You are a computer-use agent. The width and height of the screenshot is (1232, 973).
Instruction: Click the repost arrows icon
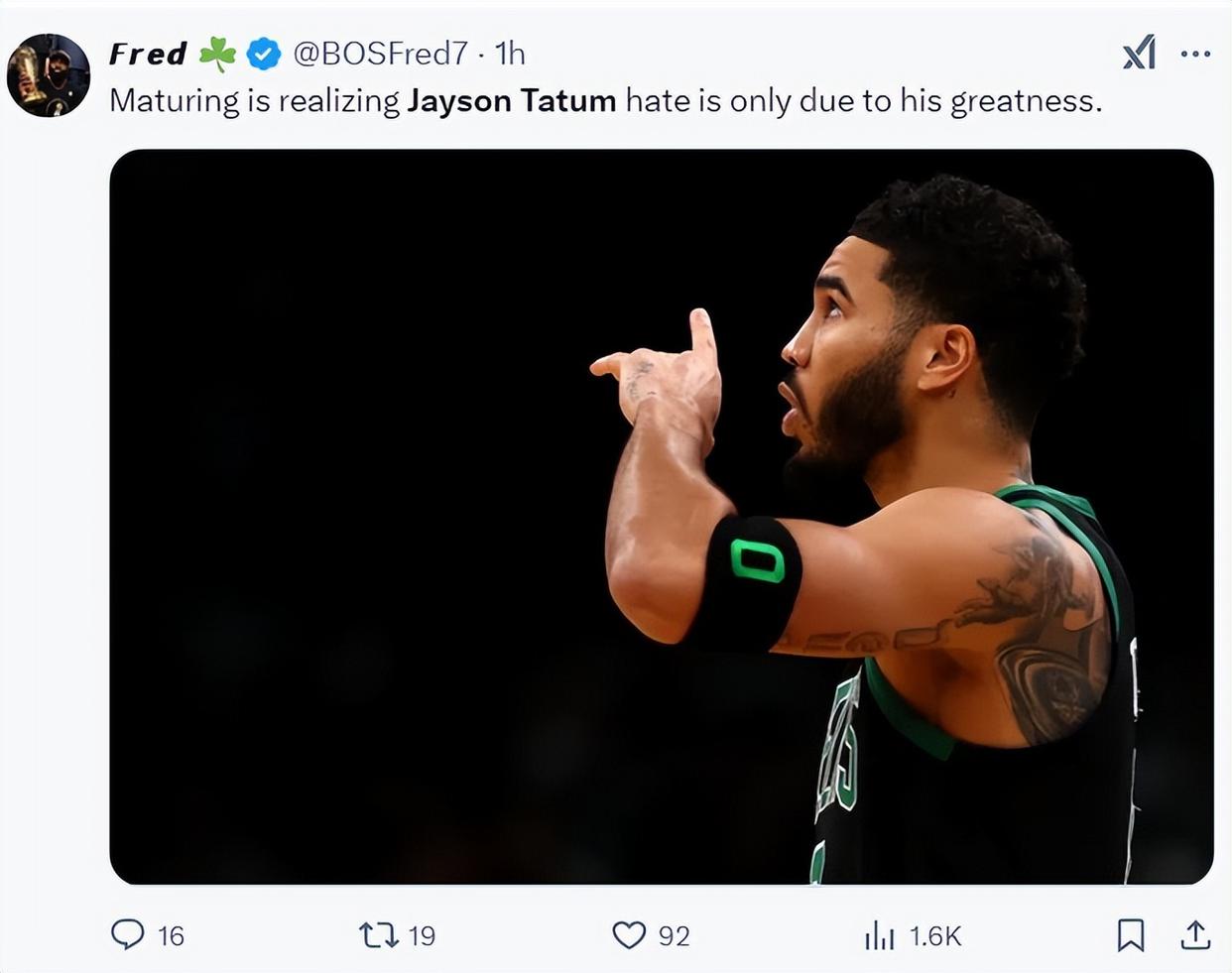pyautogui.click(x=378, y=934)
